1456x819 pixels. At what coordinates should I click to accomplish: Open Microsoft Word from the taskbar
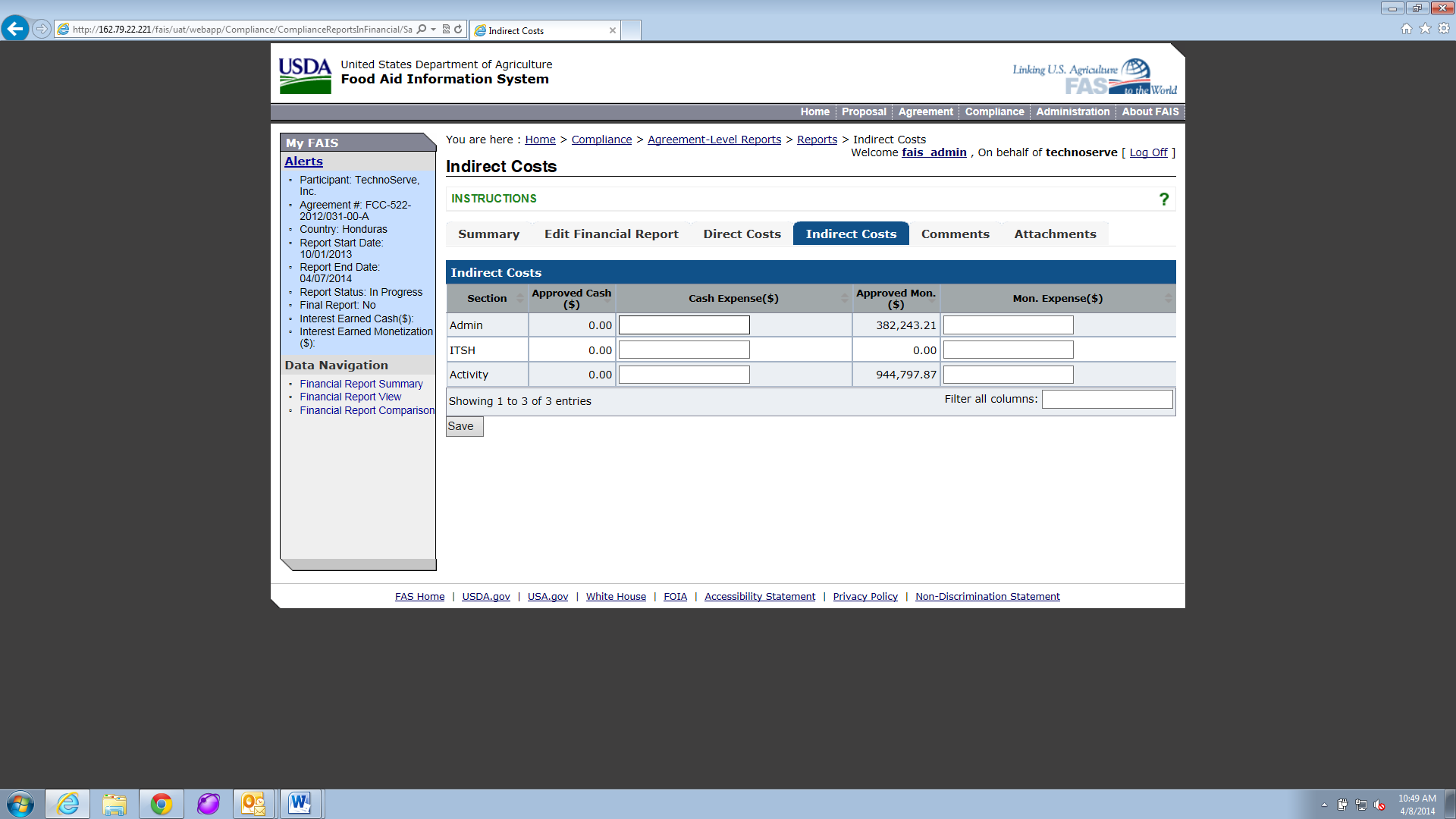click(300, 804)
